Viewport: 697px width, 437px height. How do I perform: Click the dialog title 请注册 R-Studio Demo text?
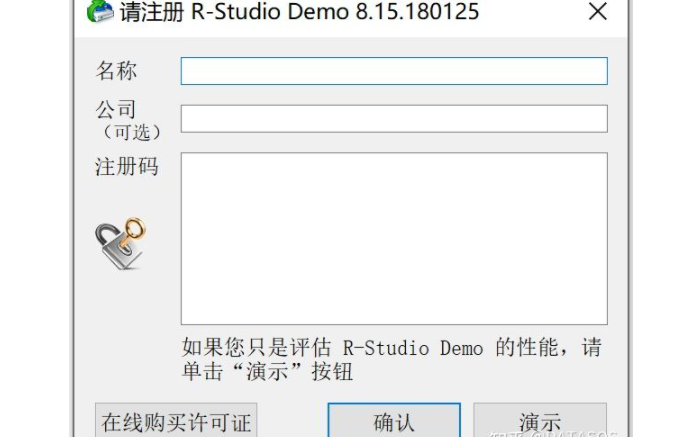tap(234, 12)
